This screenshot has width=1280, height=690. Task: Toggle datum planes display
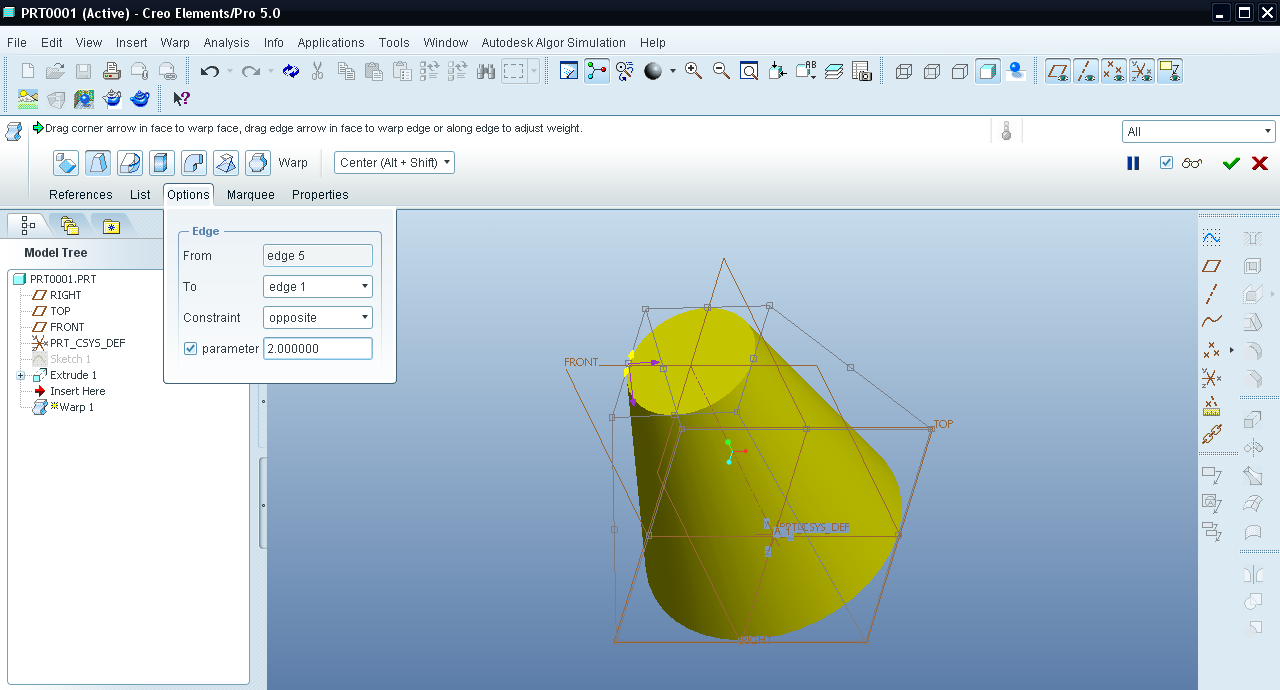(1058, 71)
